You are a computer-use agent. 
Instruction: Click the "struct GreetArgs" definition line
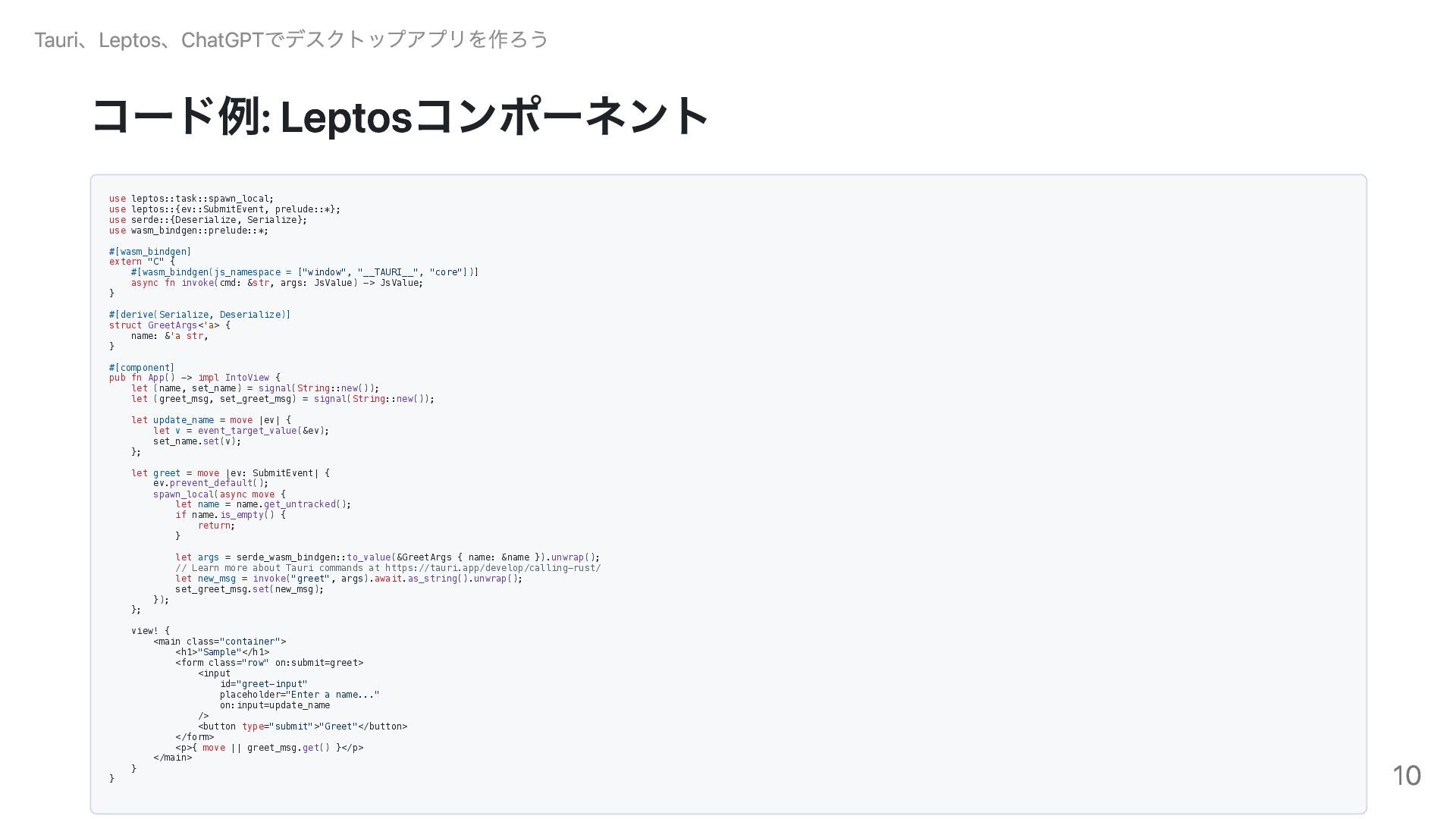pos(169,325)
